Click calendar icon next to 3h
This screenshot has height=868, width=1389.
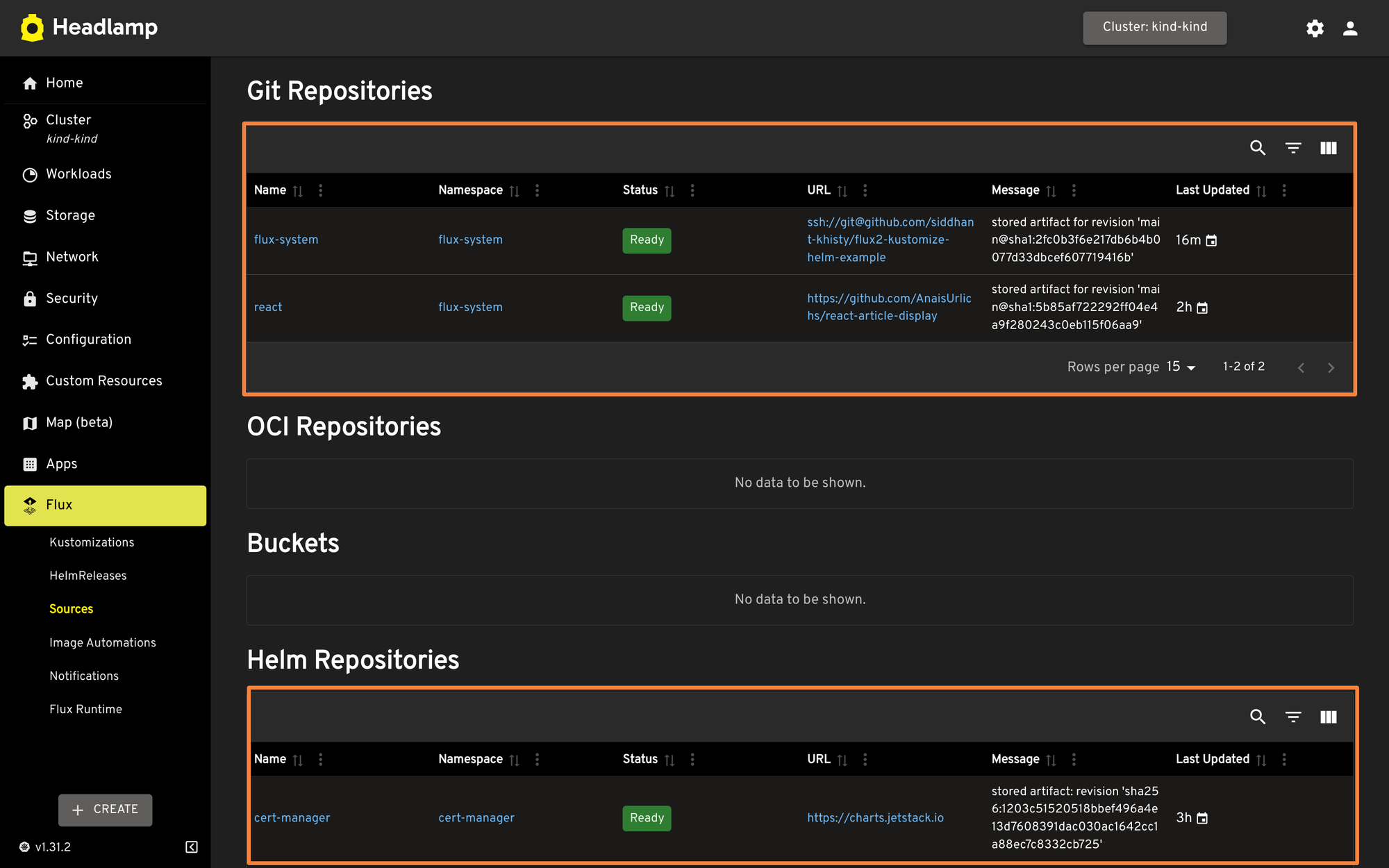click(1202, 818)
